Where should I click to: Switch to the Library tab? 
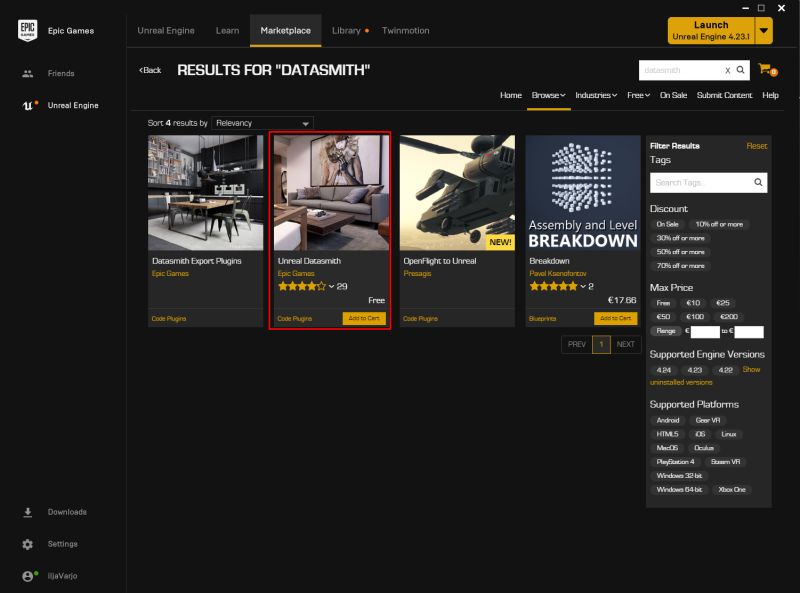345,30
